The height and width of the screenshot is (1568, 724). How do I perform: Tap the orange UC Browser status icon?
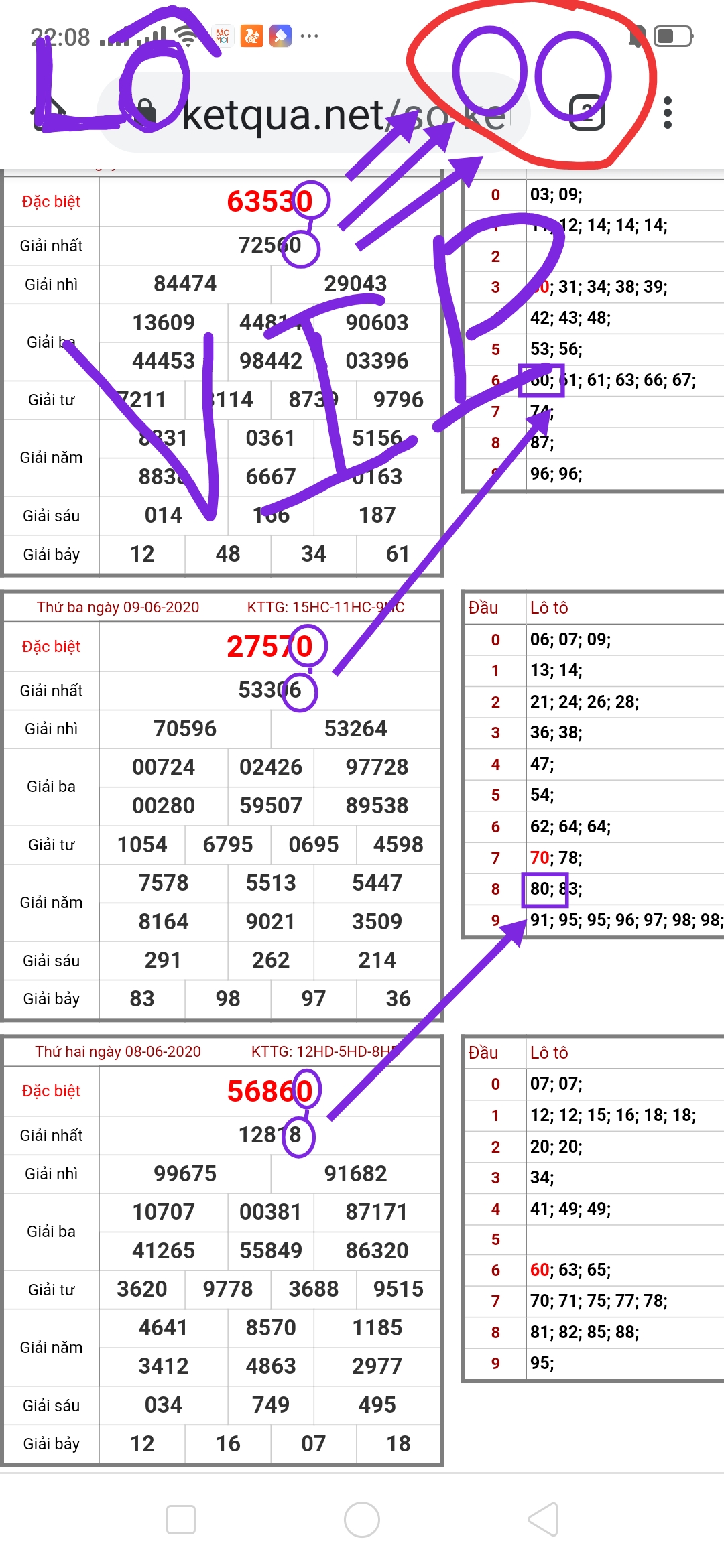pyautogui.click(x=251, y=36)
